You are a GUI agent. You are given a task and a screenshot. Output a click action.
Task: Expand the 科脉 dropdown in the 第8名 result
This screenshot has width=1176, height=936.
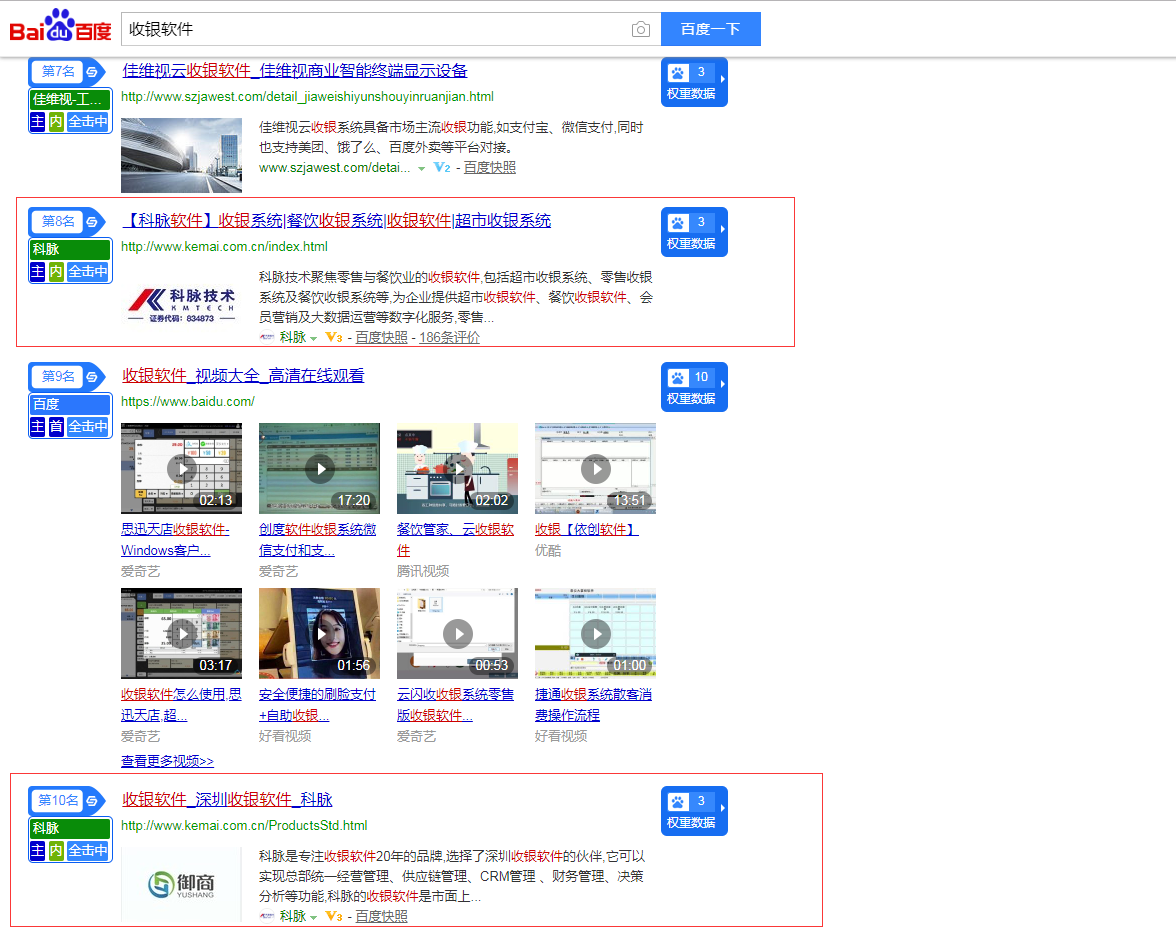(314, 338)
